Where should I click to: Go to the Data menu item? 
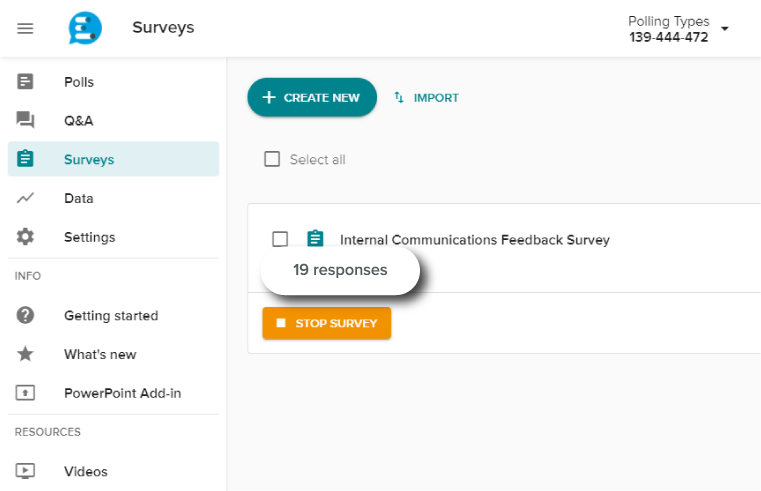(x=79, y=198)
